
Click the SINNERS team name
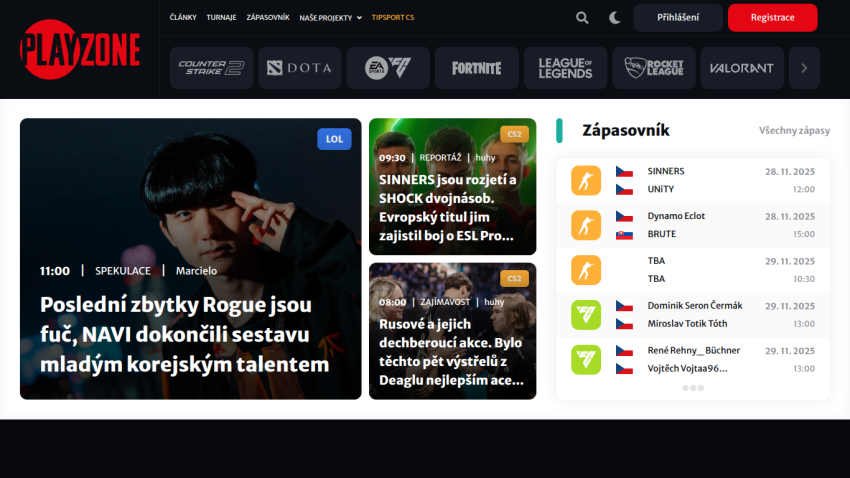click(x=666, y=171)
